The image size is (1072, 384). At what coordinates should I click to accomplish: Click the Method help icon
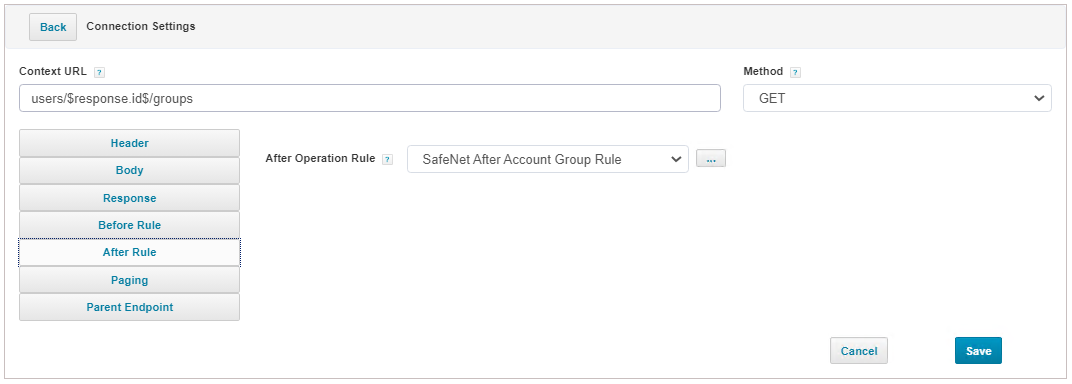coord(795,72)
